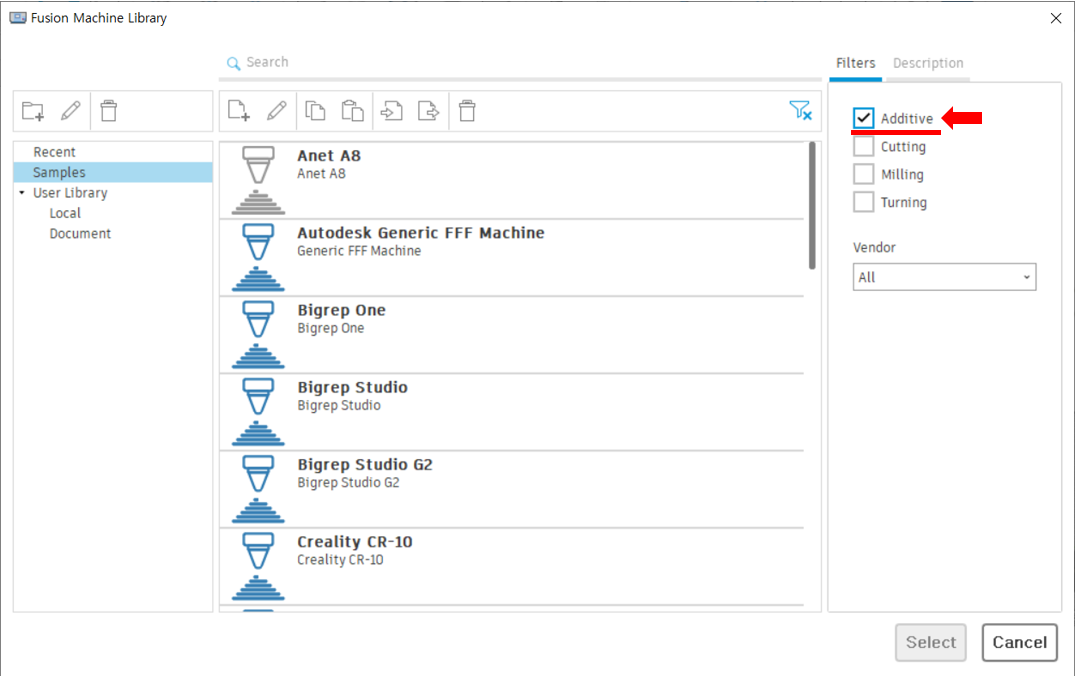Screen dimensions: 1076x676
Task: Click the copy machine icon
Action: (x=315, y=110)
